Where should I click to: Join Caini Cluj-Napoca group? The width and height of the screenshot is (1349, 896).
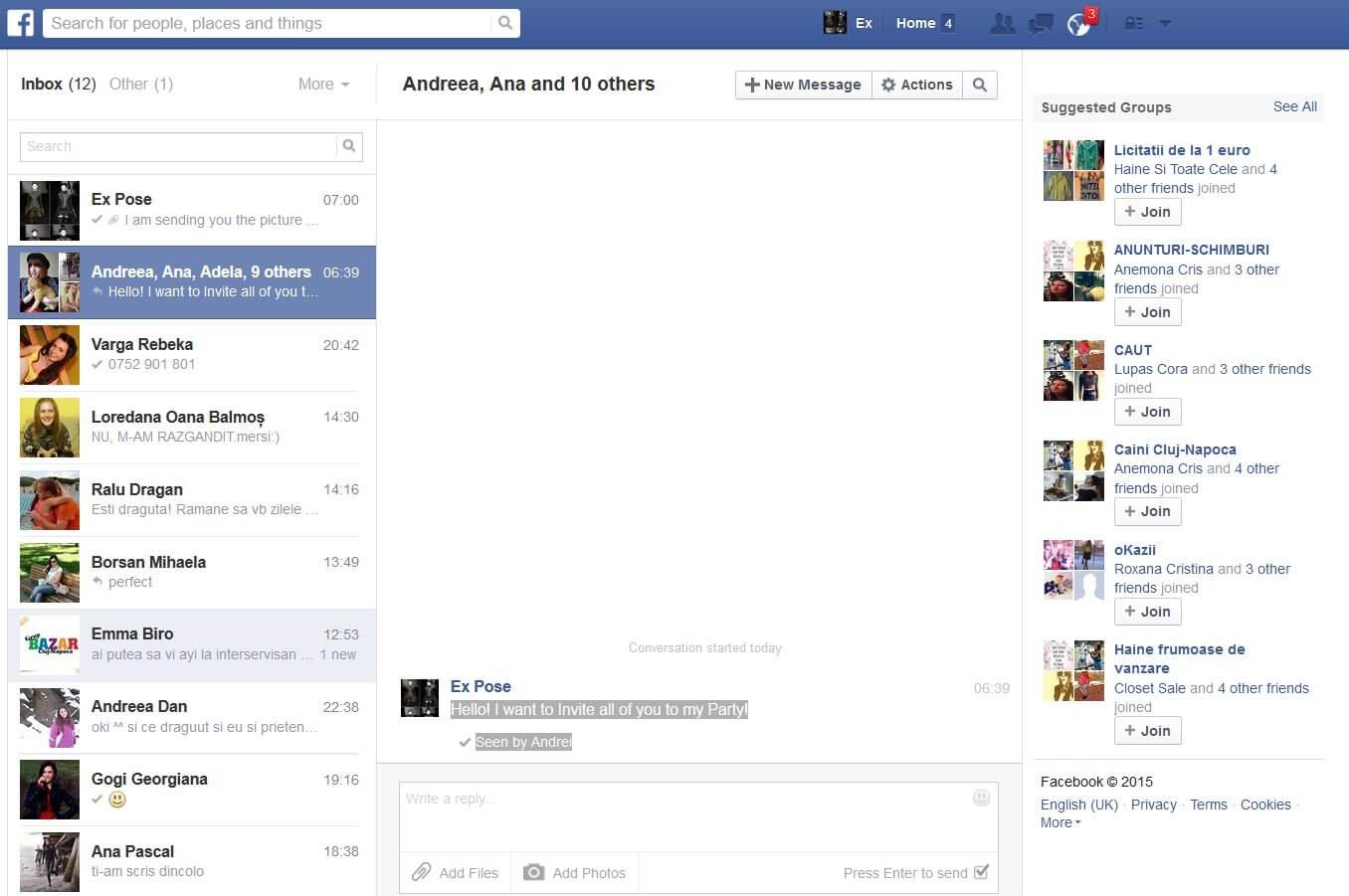[1147, 511]
